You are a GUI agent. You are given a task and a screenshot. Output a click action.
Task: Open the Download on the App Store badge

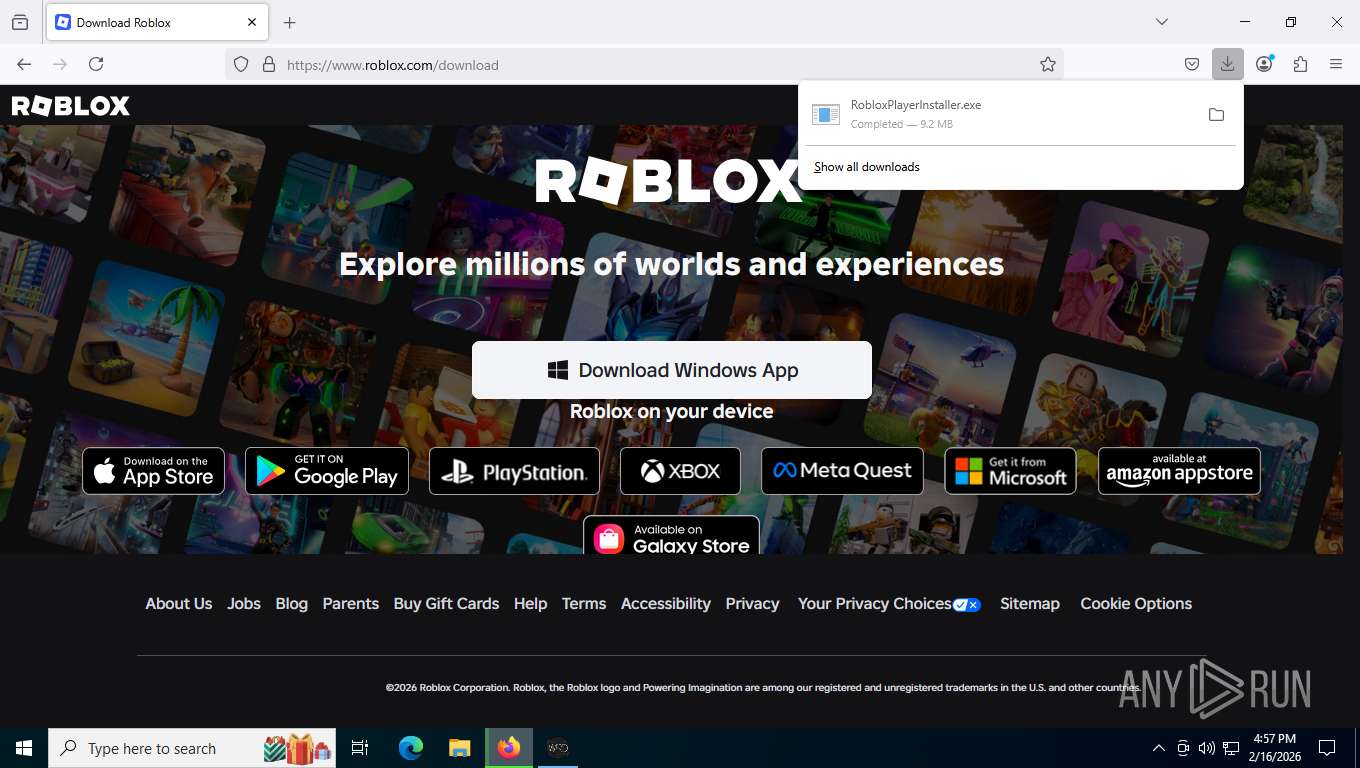pyautogui.click(x=153, y=471)
